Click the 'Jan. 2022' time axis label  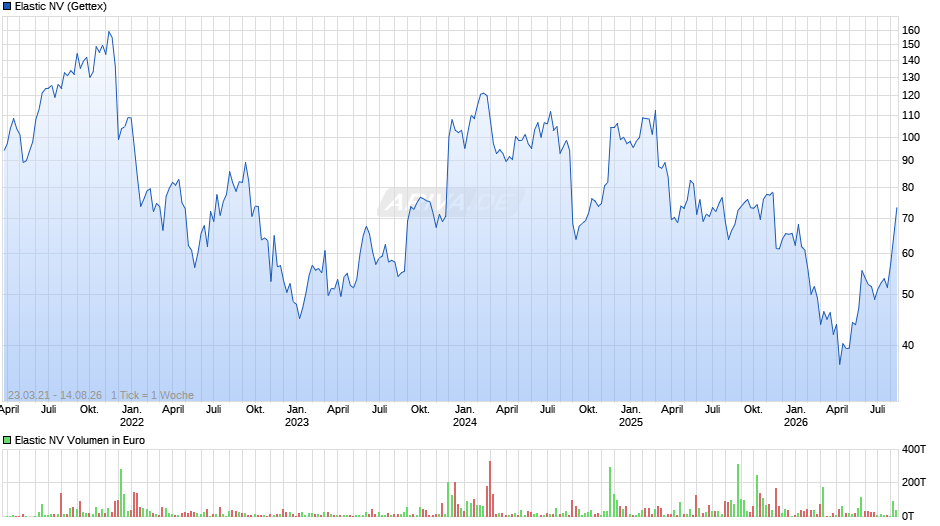point(132,416)
